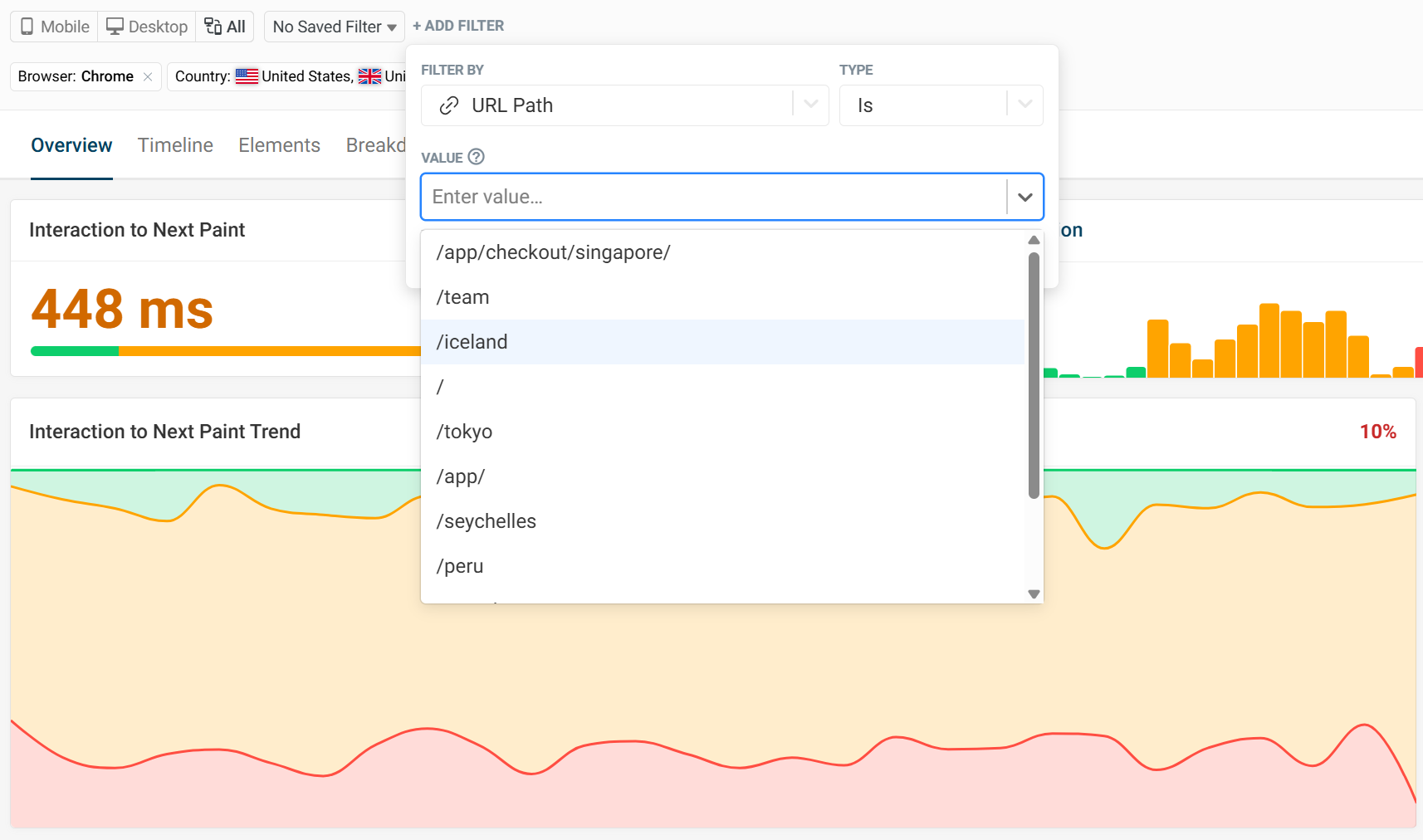Screen dimensions: 1423x840
Task: Choose /iceland from the suggestions list
Action: point(472,342)
